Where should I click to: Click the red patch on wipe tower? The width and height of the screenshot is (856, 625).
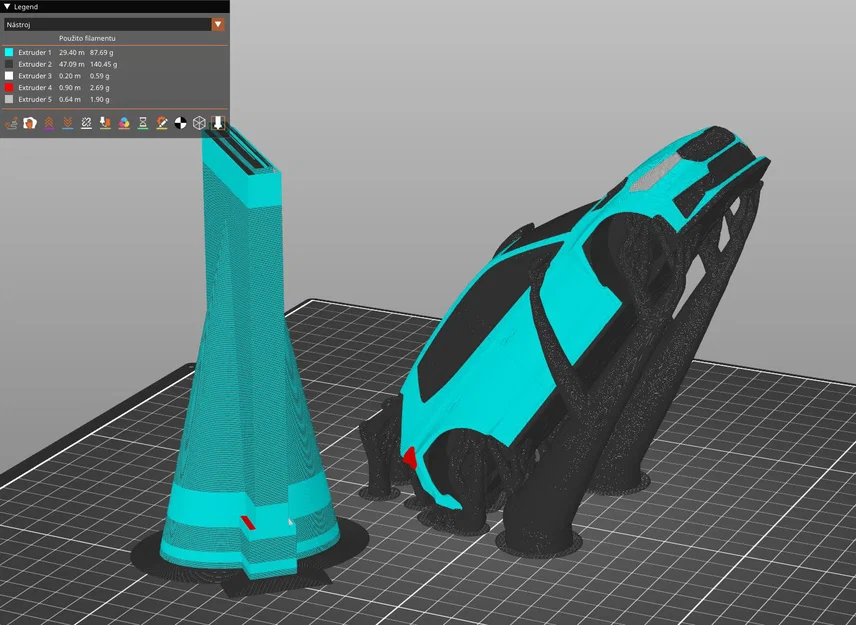click(x=248, y=522)
